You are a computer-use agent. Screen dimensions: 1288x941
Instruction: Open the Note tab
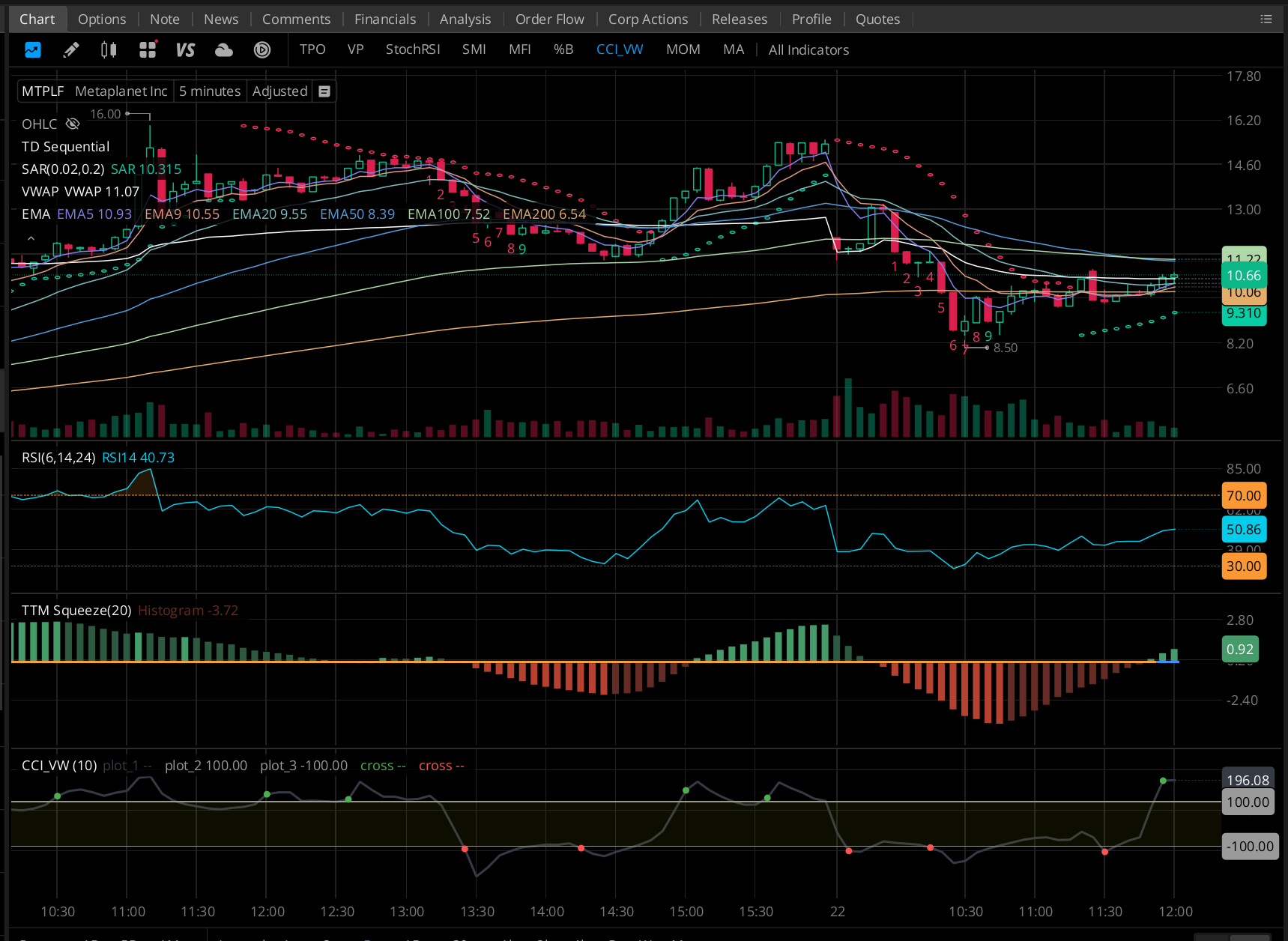coord(165,19)
